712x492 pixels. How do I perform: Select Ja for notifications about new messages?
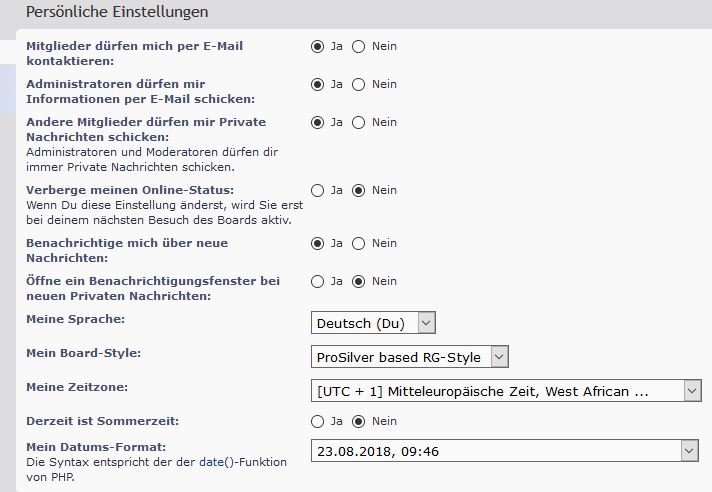point(318,243)
